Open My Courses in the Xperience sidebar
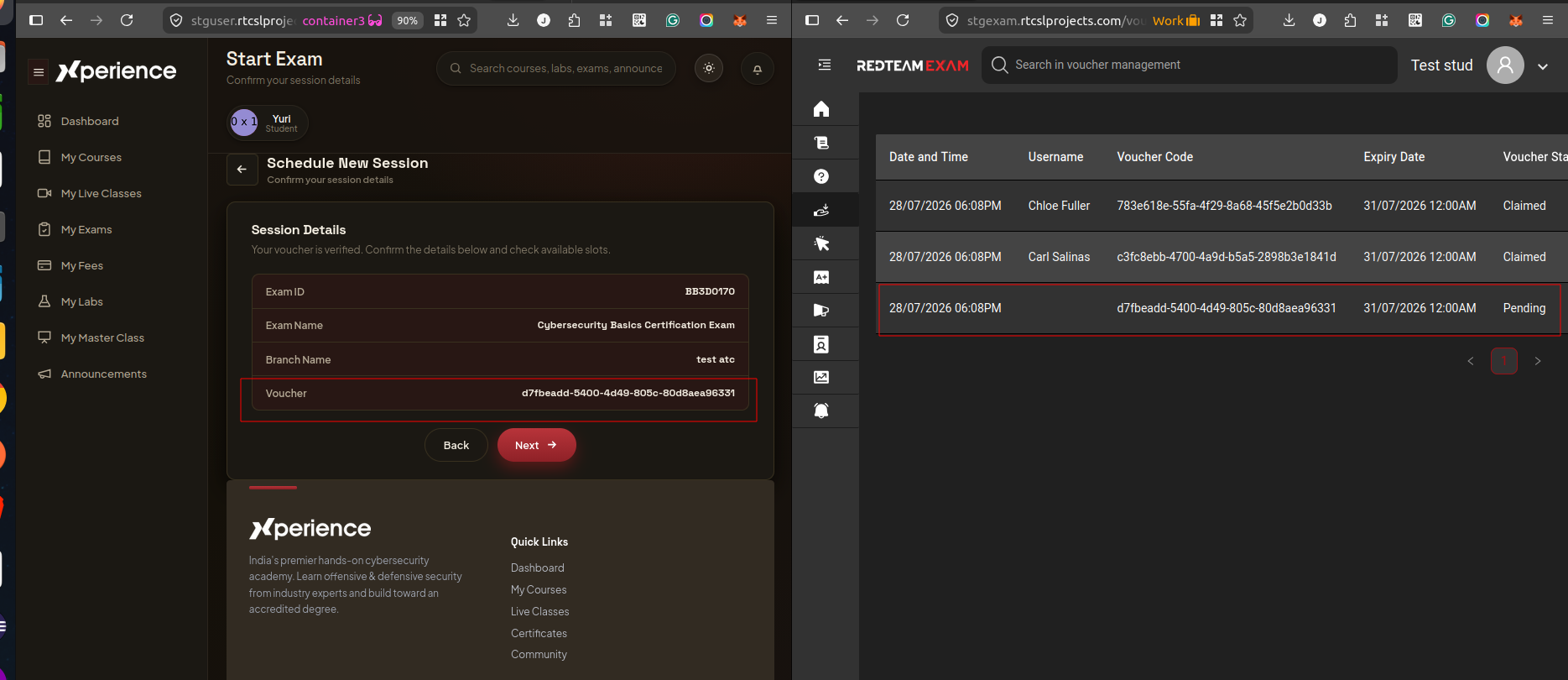Screen dimensions: 1568x680 pos(91,158)
